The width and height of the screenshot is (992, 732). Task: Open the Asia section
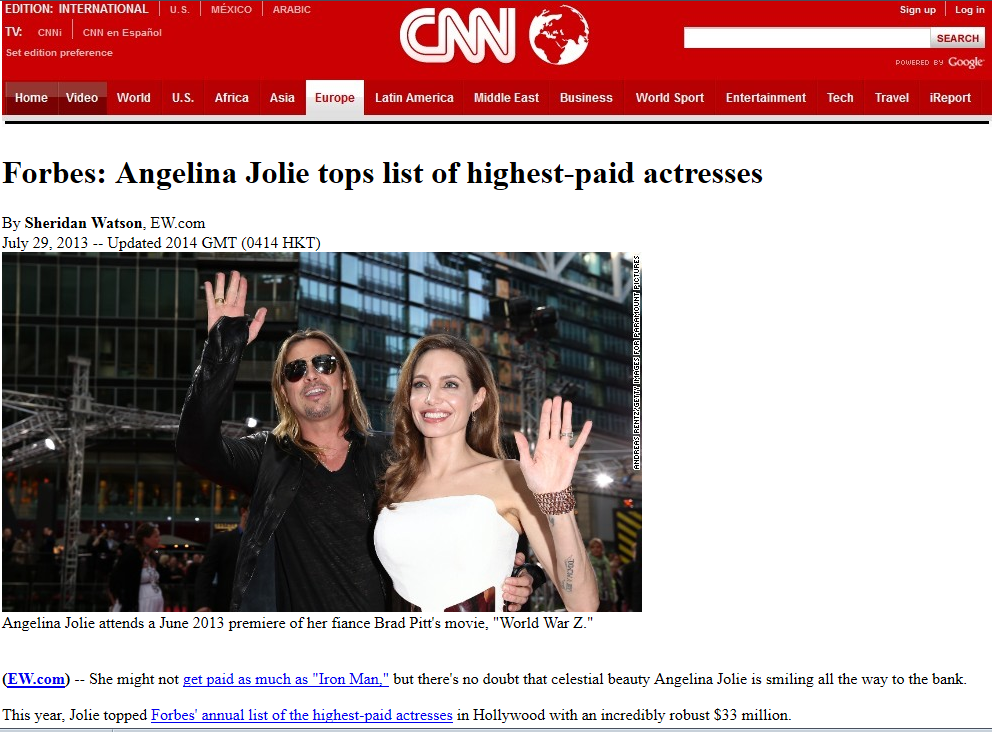coord(282,98)
